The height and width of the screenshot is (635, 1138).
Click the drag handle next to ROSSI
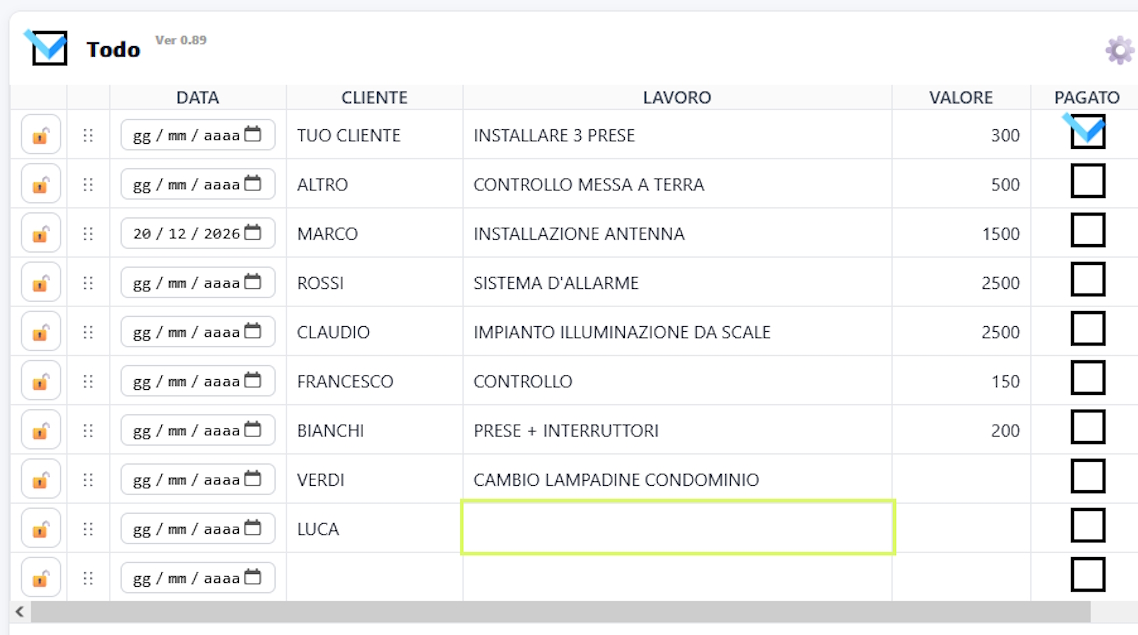pyautogui.click(x=88, y=281)
